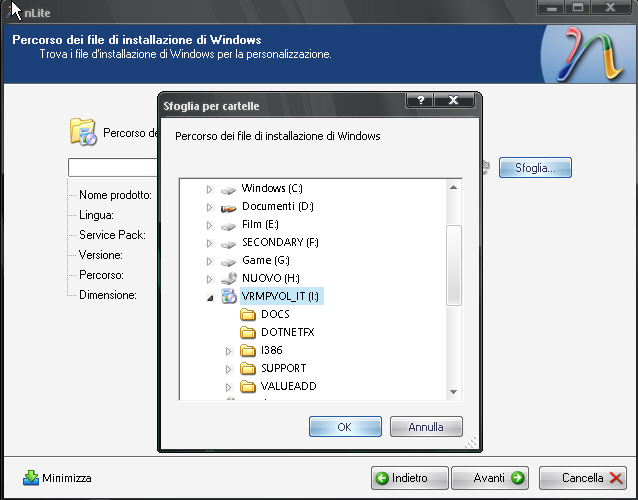Click the dialog resize grip corner
The height and width of the screenshot is (500, 638).
point(472,443)
